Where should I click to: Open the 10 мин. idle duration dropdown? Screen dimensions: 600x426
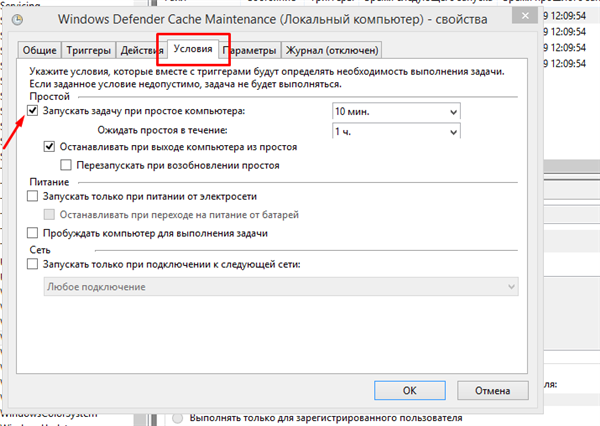396,112
